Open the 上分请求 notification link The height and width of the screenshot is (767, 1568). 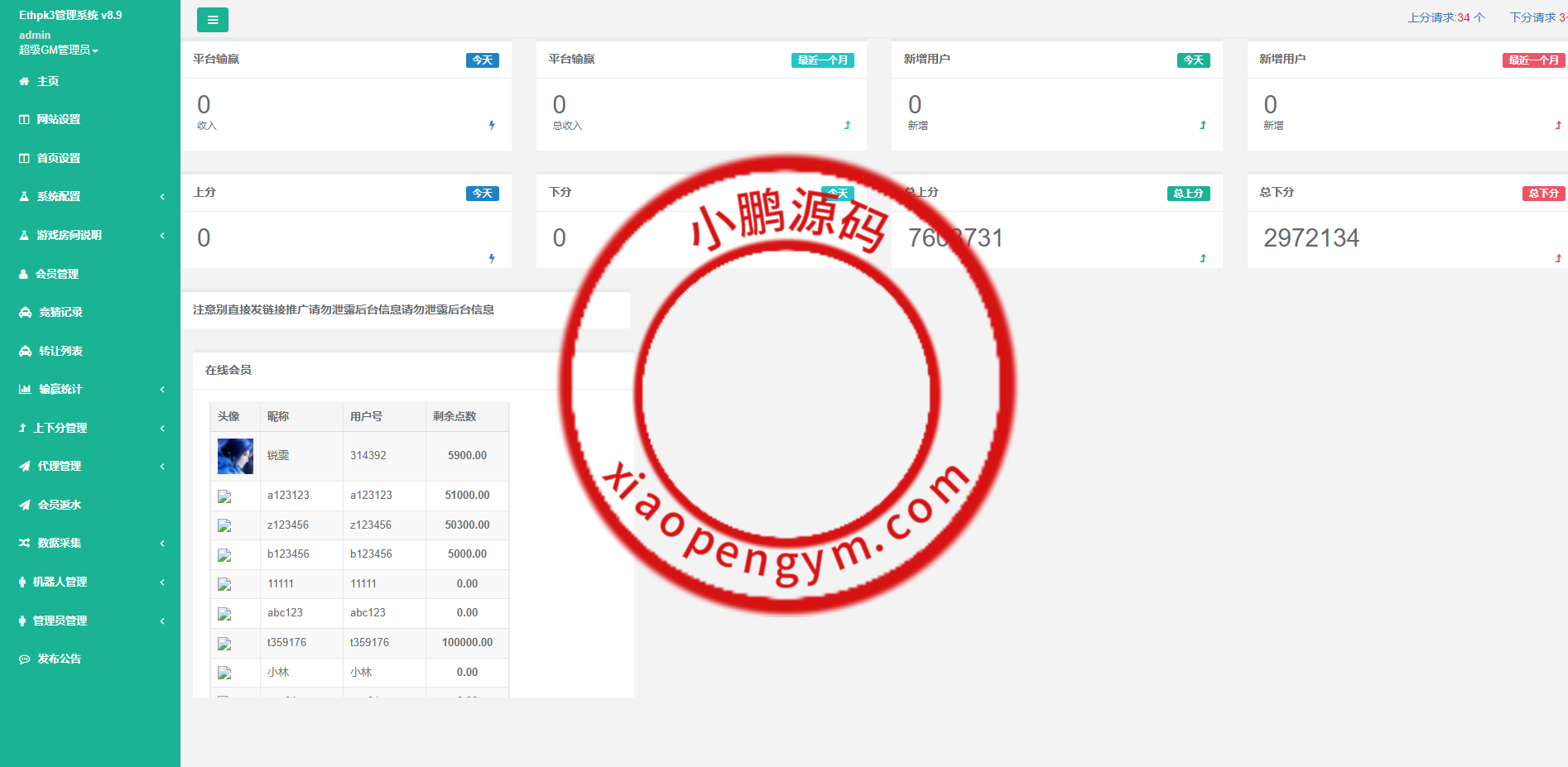(x=1445, y=17)
